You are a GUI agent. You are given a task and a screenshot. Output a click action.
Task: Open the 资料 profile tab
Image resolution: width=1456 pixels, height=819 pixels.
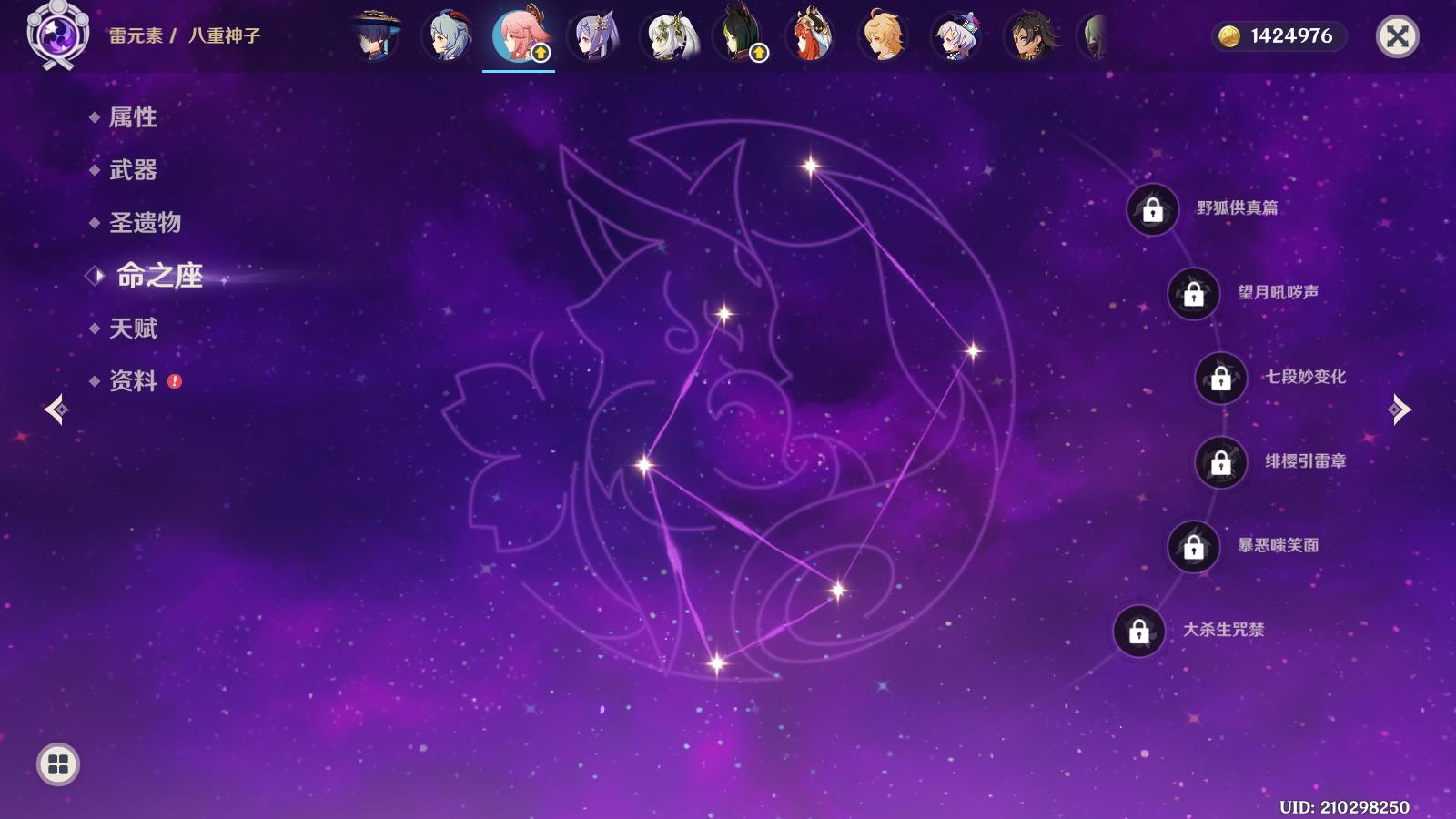click(133, 381)
